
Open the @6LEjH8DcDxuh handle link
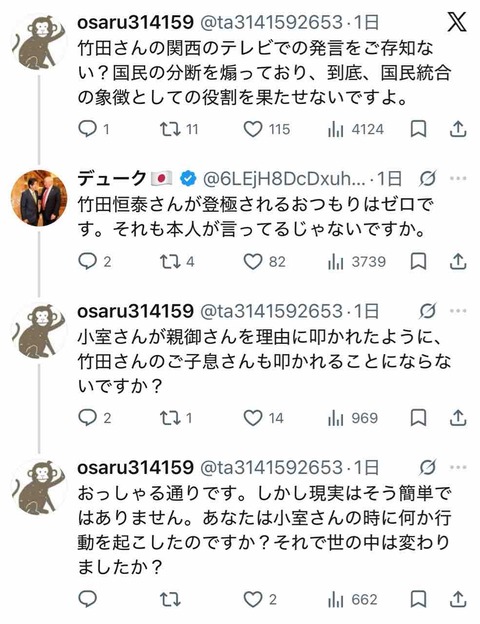[284, 179]
